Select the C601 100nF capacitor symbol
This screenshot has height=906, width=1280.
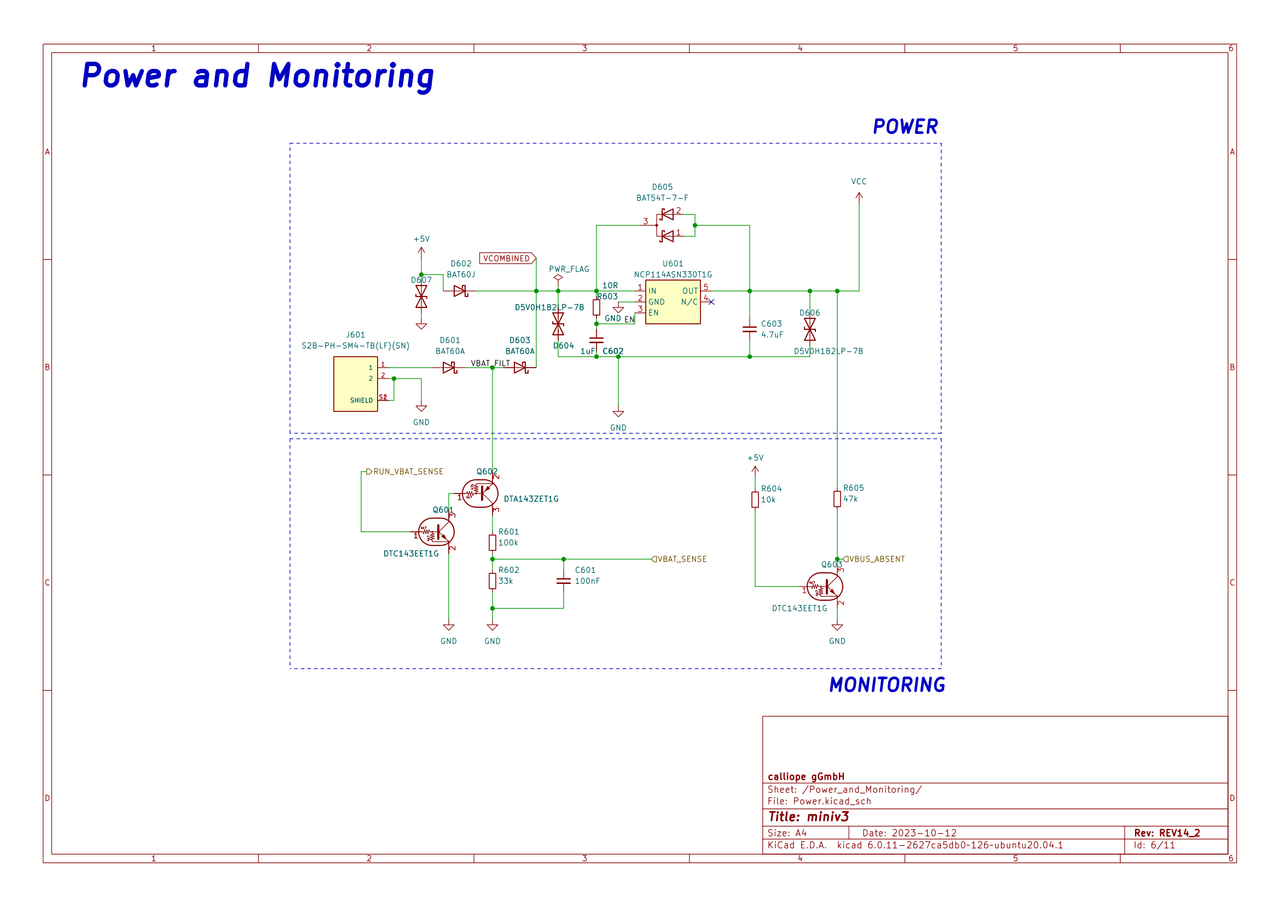(563, 581)
